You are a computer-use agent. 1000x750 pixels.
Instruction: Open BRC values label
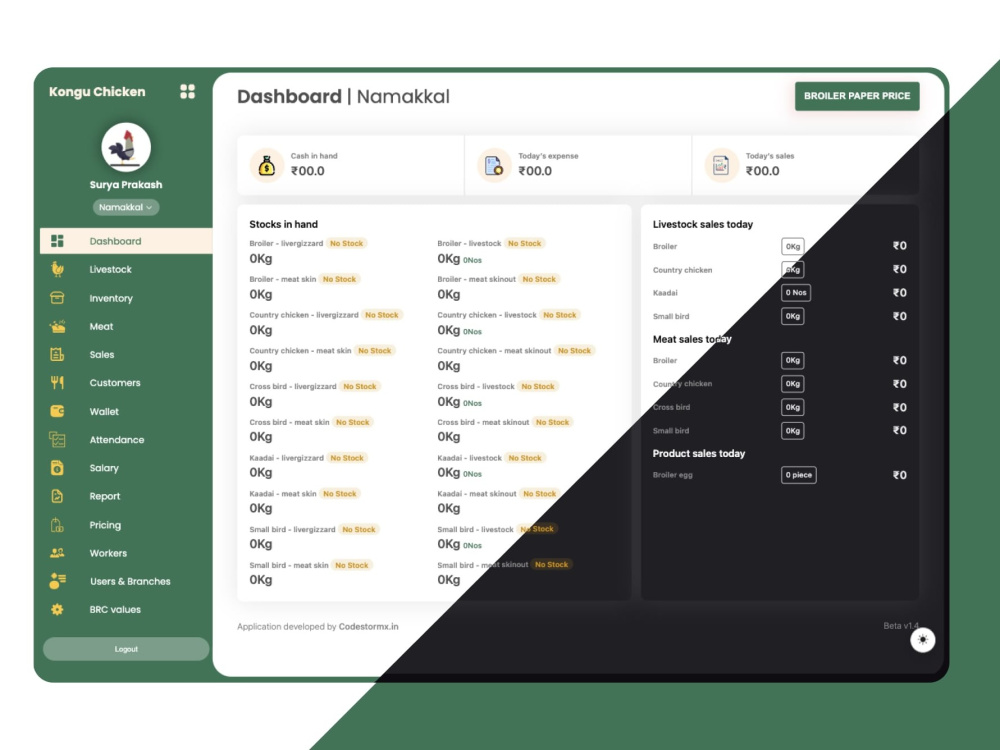[x=115, y=609]
